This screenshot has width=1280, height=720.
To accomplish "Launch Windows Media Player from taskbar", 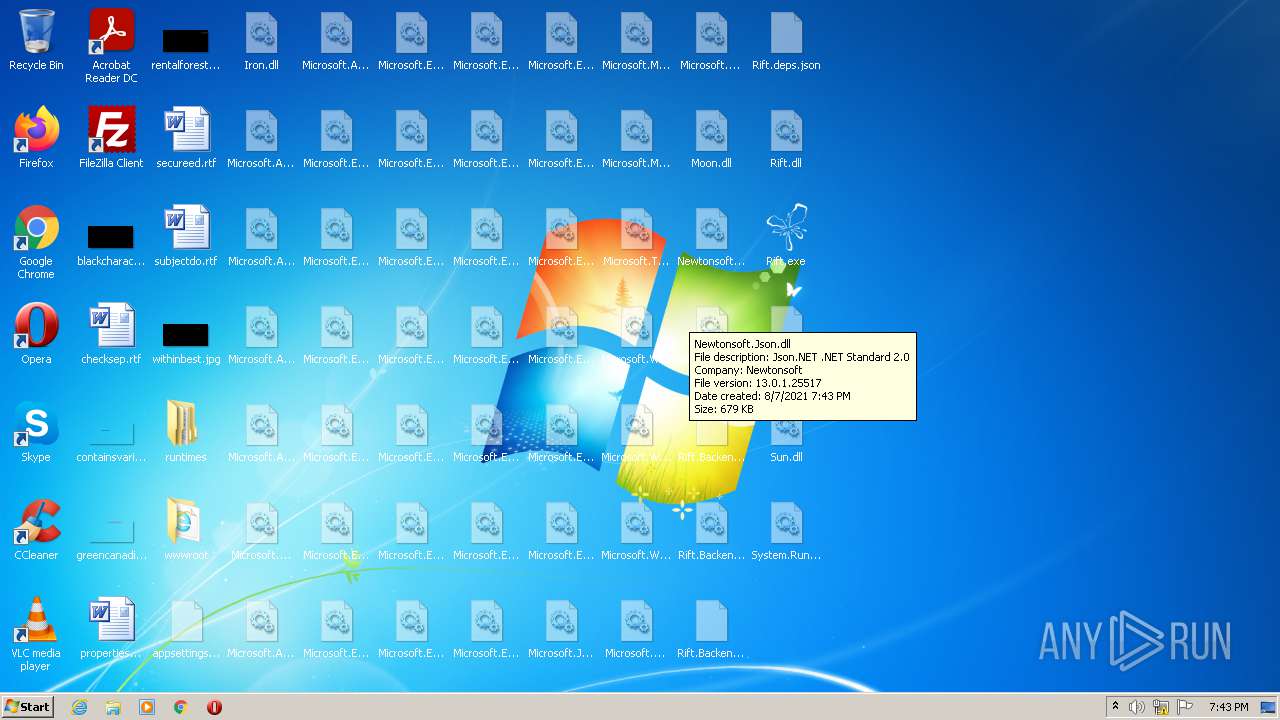I will 147,707.
